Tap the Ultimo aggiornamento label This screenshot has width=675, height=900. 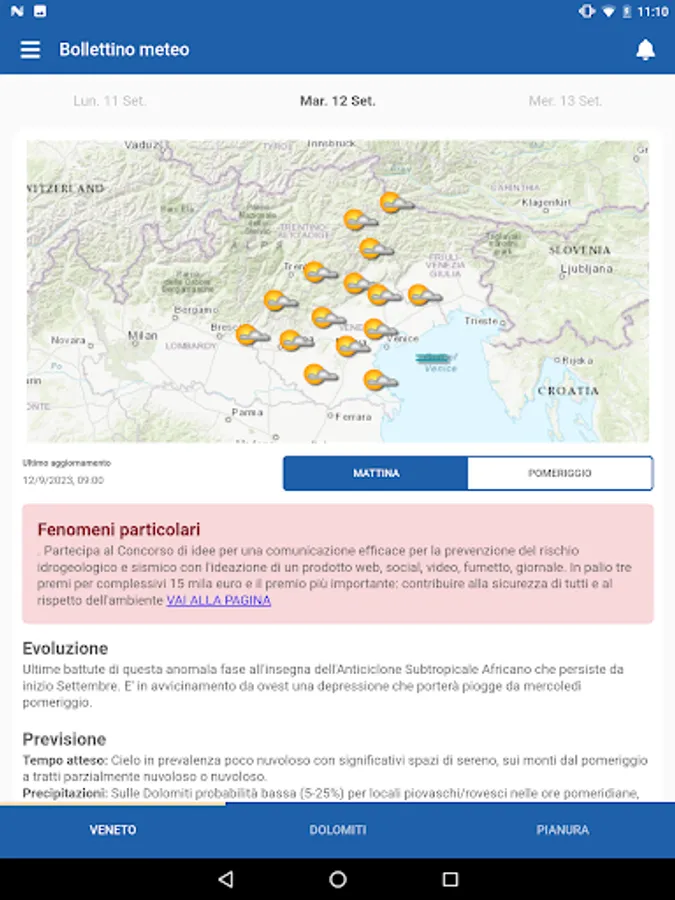click(x=67, y=463)
